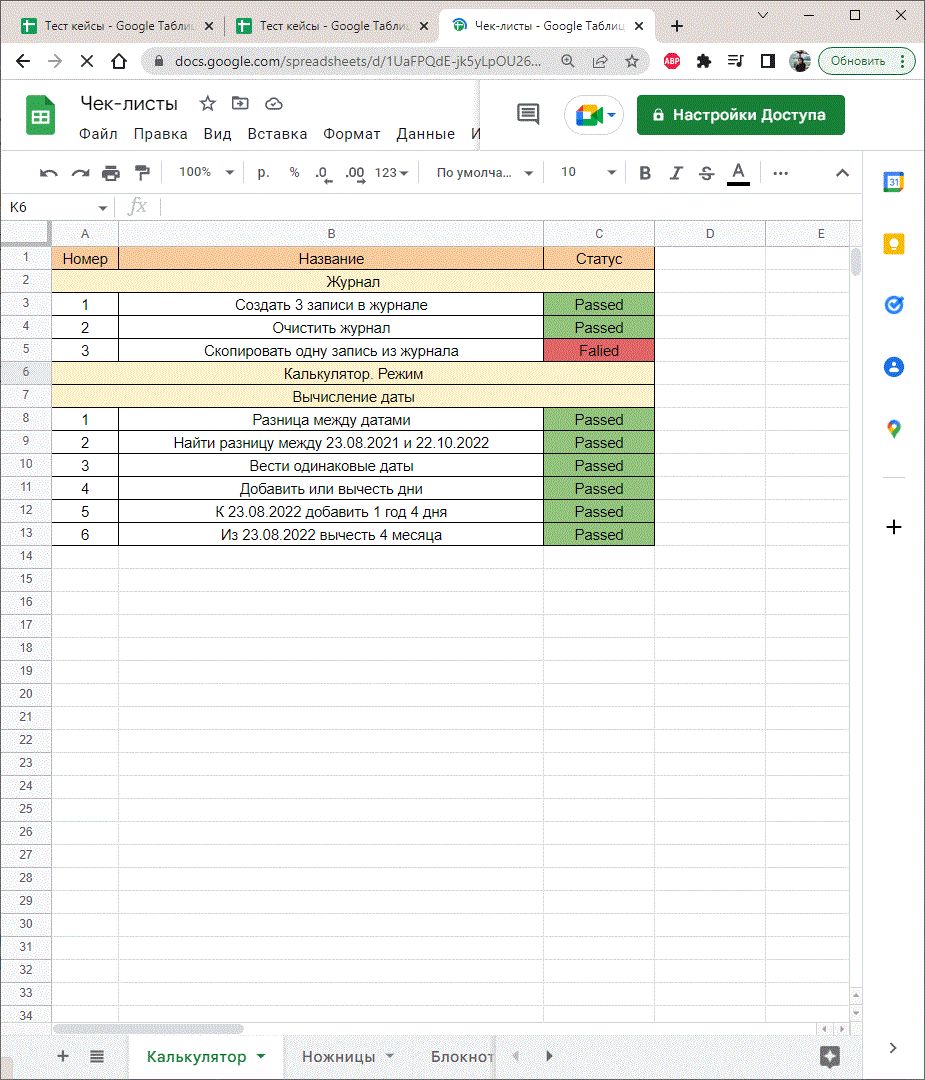Click the Add sheet plus button
Image resolution: width=925 pixels, height=1080 pixels.
(63, 1056)
